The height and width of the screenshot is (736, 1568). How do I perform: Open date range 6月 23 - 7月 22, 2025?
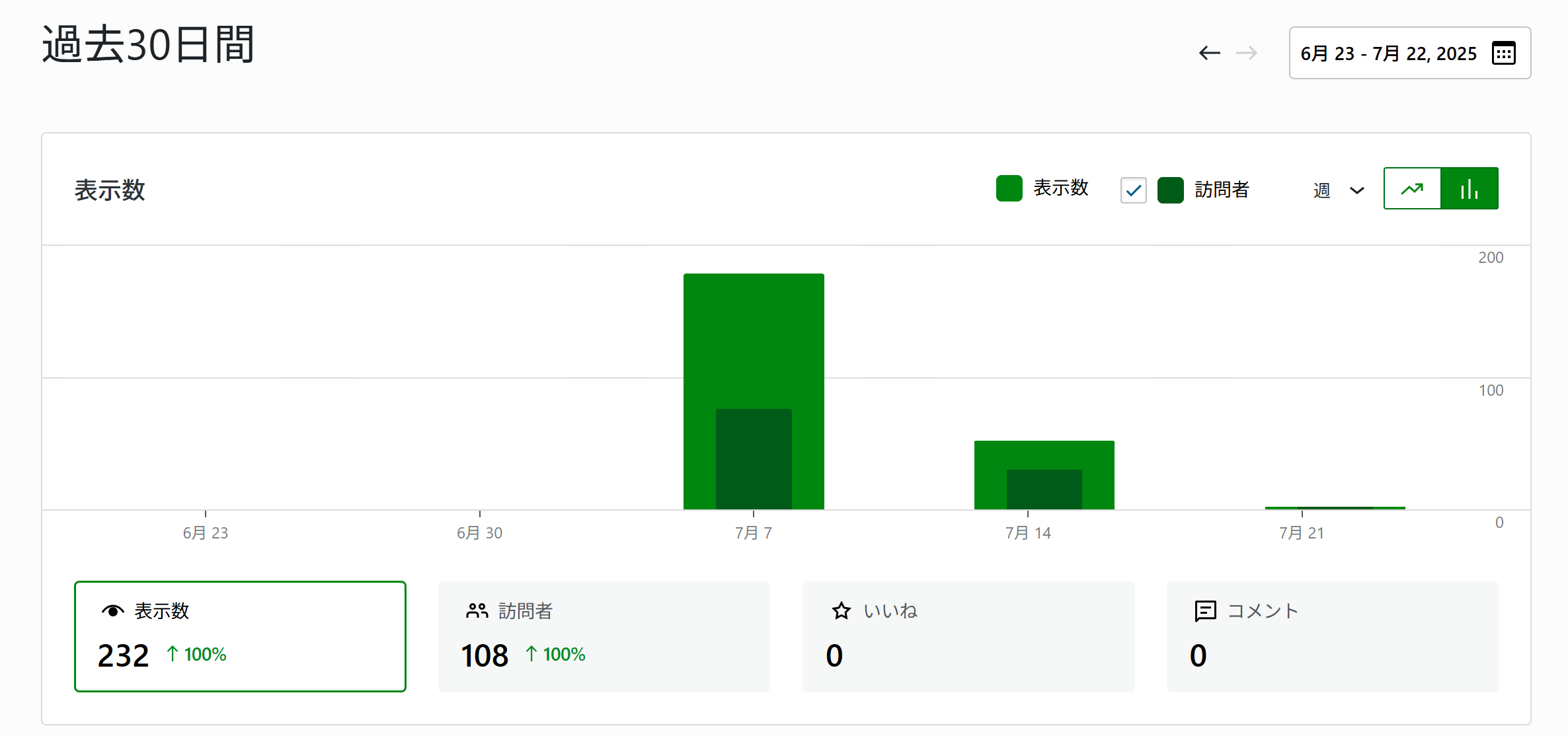1388,54
